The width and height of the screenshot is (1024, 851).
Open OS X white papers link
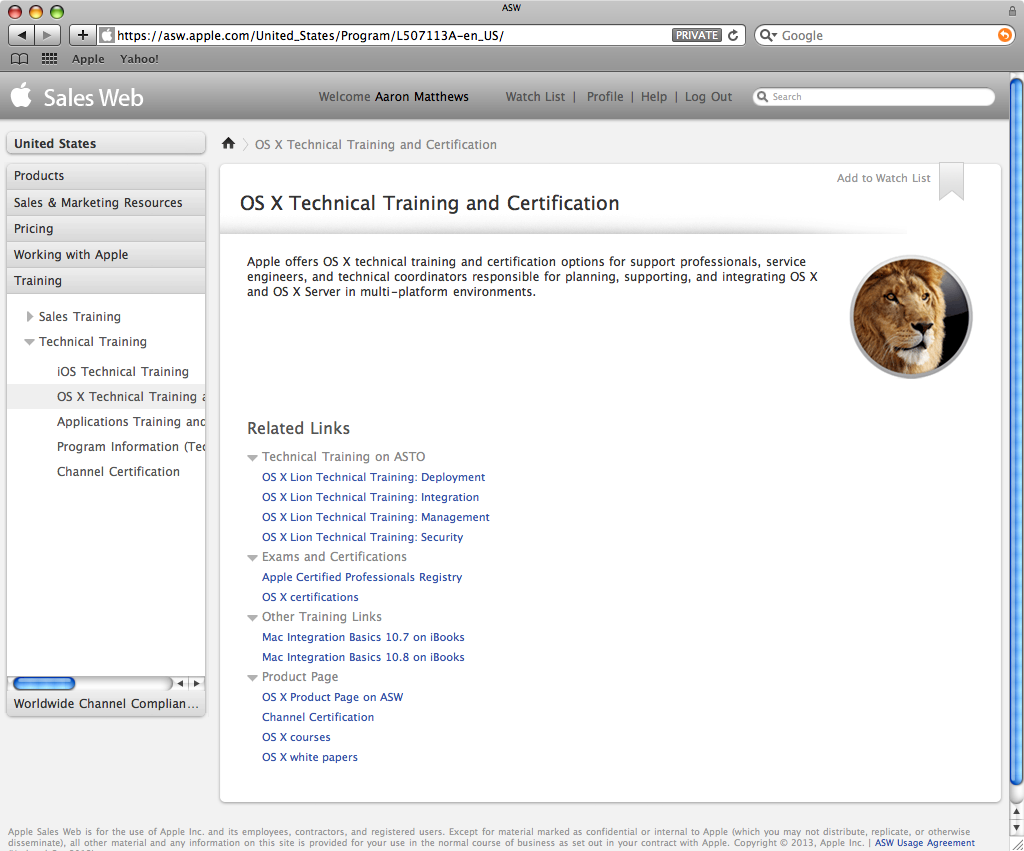[x=310, y=758]
